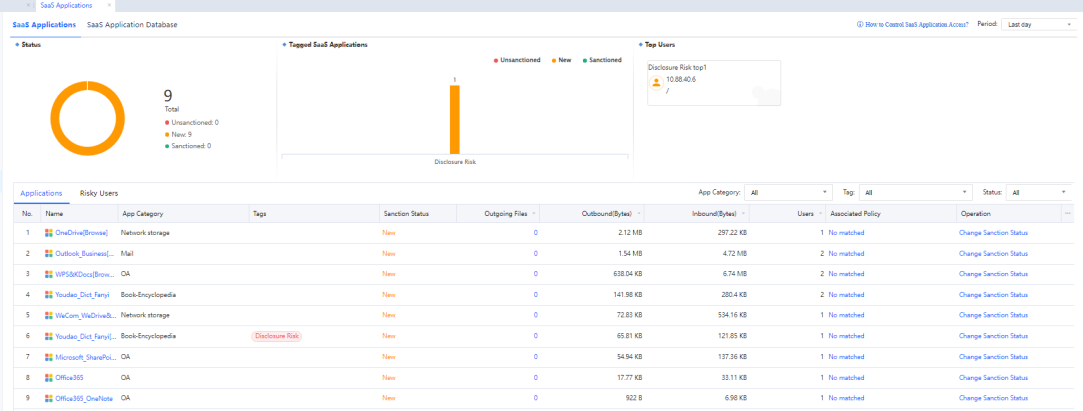Toggle the Unsanctioned legend in chart

[518, 60]
